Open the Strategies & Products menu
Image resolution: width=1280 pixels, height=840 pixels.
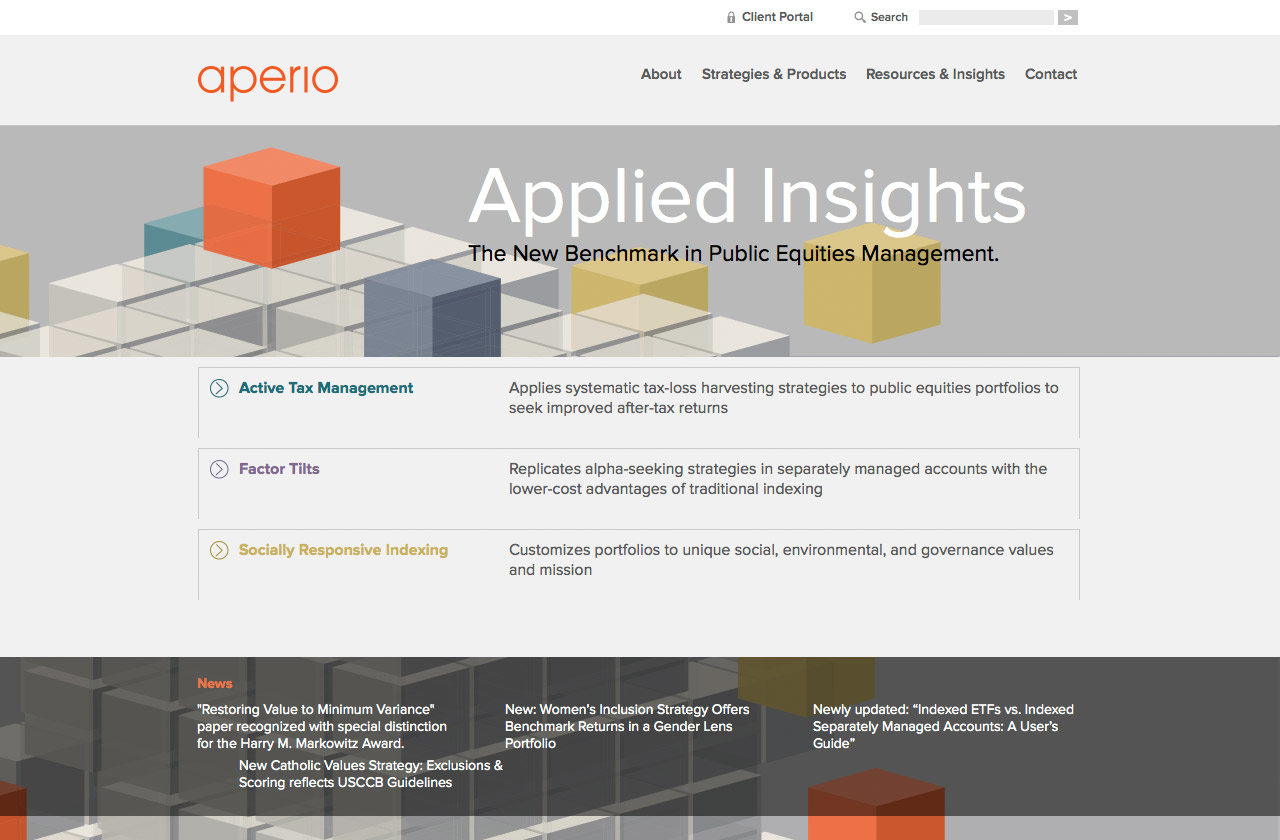pos(773,74)
